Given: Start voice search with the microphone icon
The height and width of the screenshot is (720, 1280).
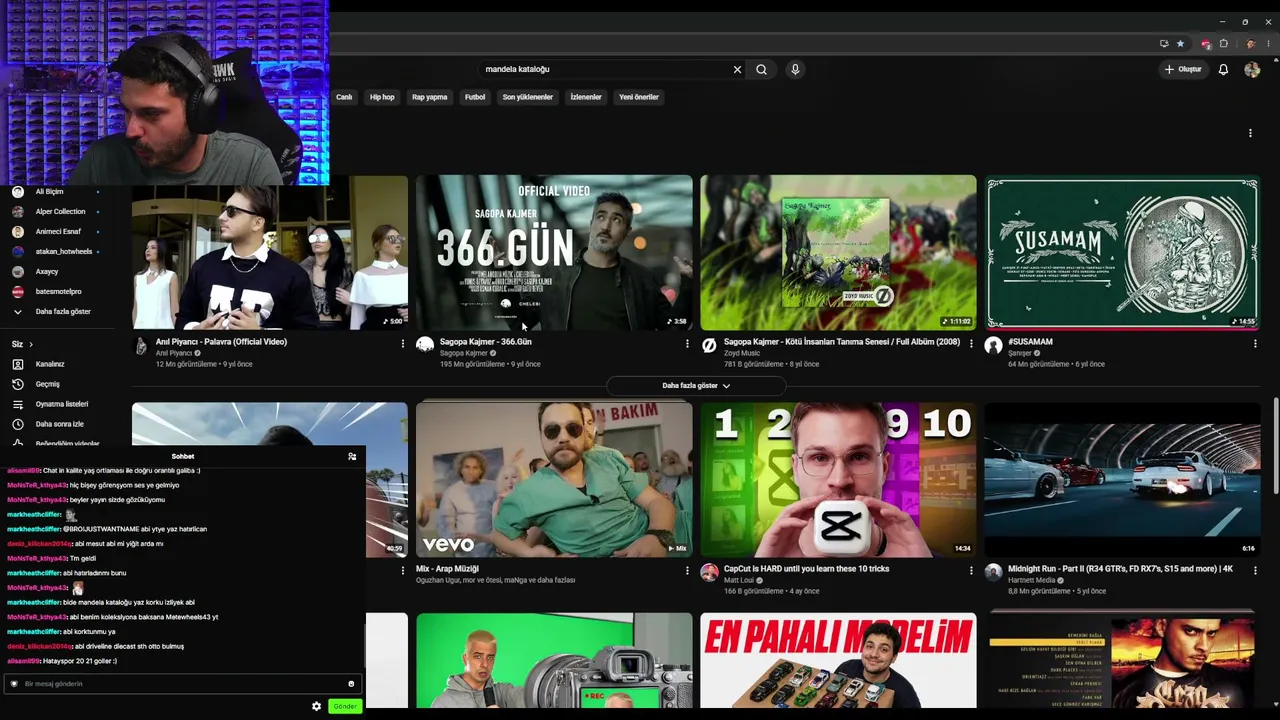Looking at the screenshot, I should (795, 70).
